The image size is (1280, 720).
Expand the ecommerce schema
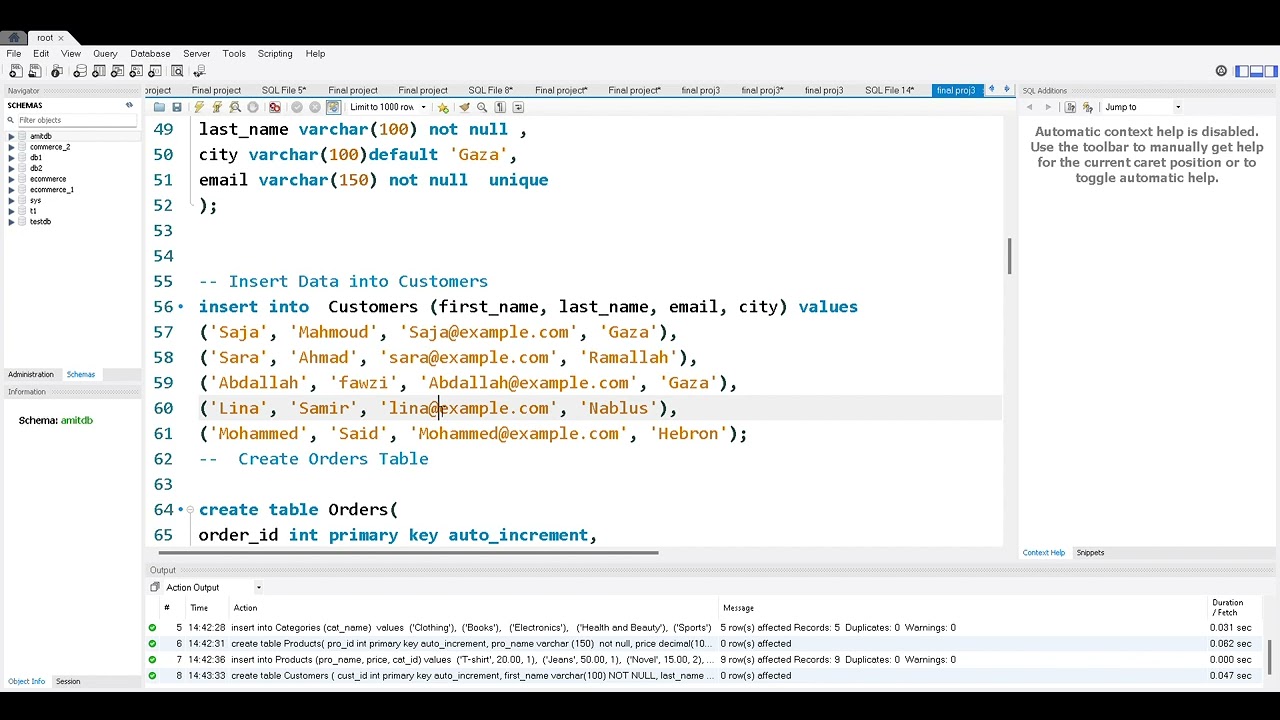coord(11,179)
